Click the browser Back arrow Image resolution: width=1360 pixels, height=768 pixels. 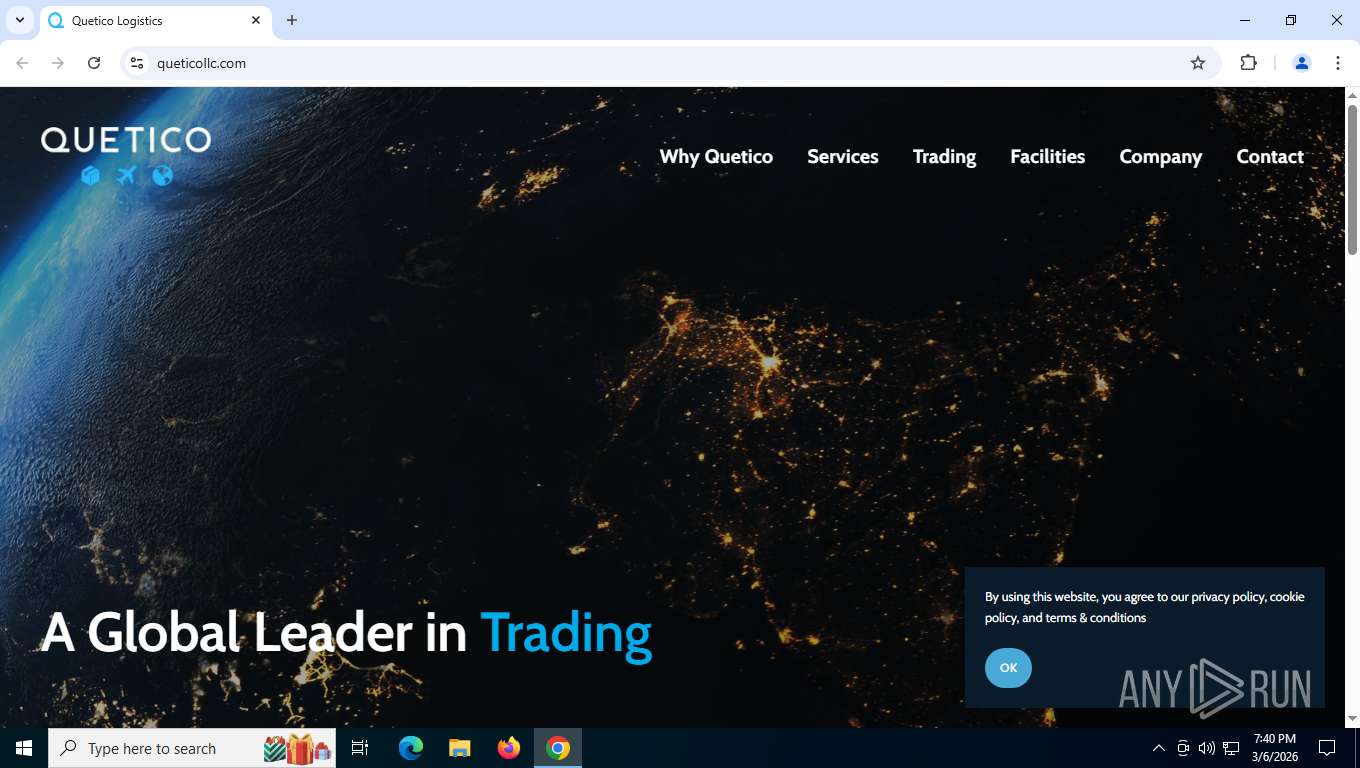pyautogui.click(x=22, y=63)
